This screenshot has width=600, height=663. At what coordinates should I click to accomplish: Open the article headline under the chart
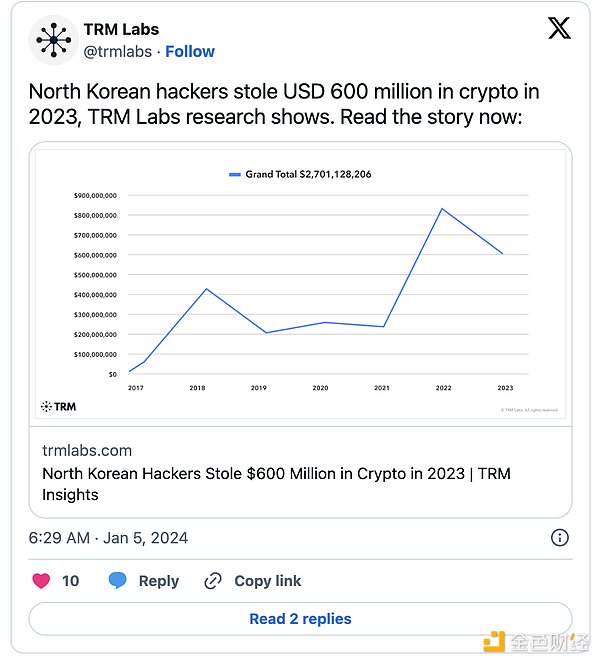[276, 484]
